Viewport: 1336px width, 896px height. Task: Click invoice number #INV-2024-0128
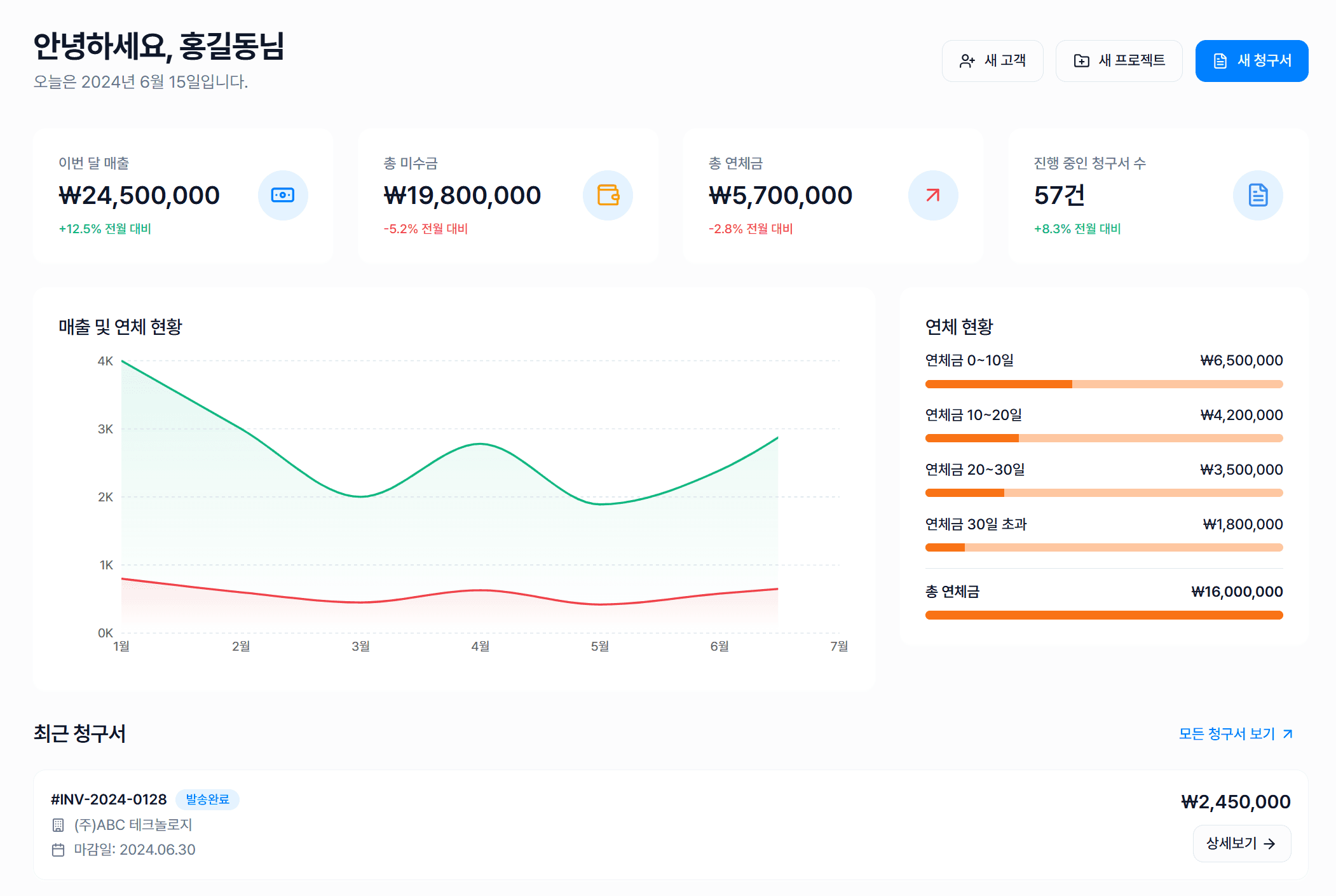109,799
